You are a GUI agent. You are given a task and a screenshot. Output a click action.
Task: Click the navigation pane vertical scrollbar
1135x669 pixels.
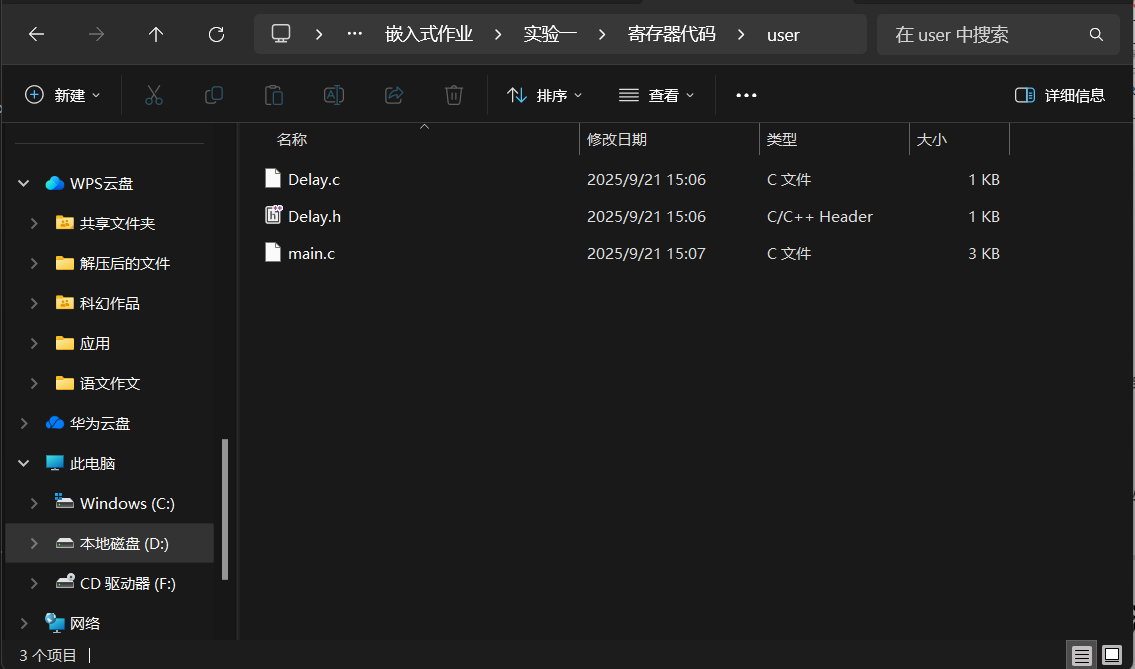(x=225, y=509)
